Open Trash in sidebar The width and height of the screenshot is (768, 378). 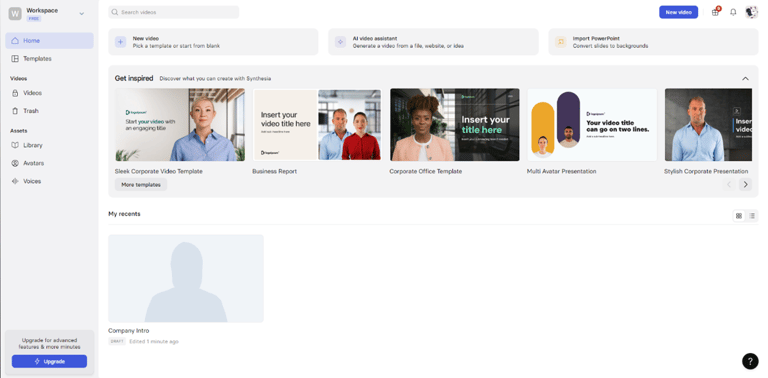click(x=49, y=111)
